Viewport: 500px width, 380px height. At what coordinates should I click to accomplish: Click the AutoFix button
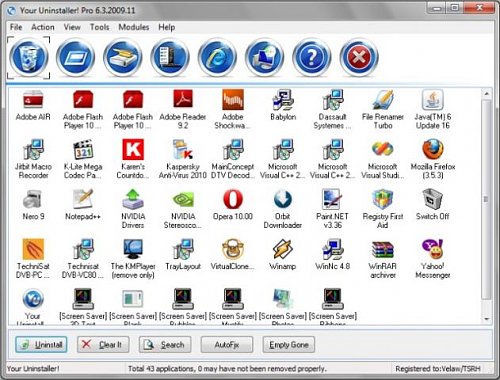227,345
